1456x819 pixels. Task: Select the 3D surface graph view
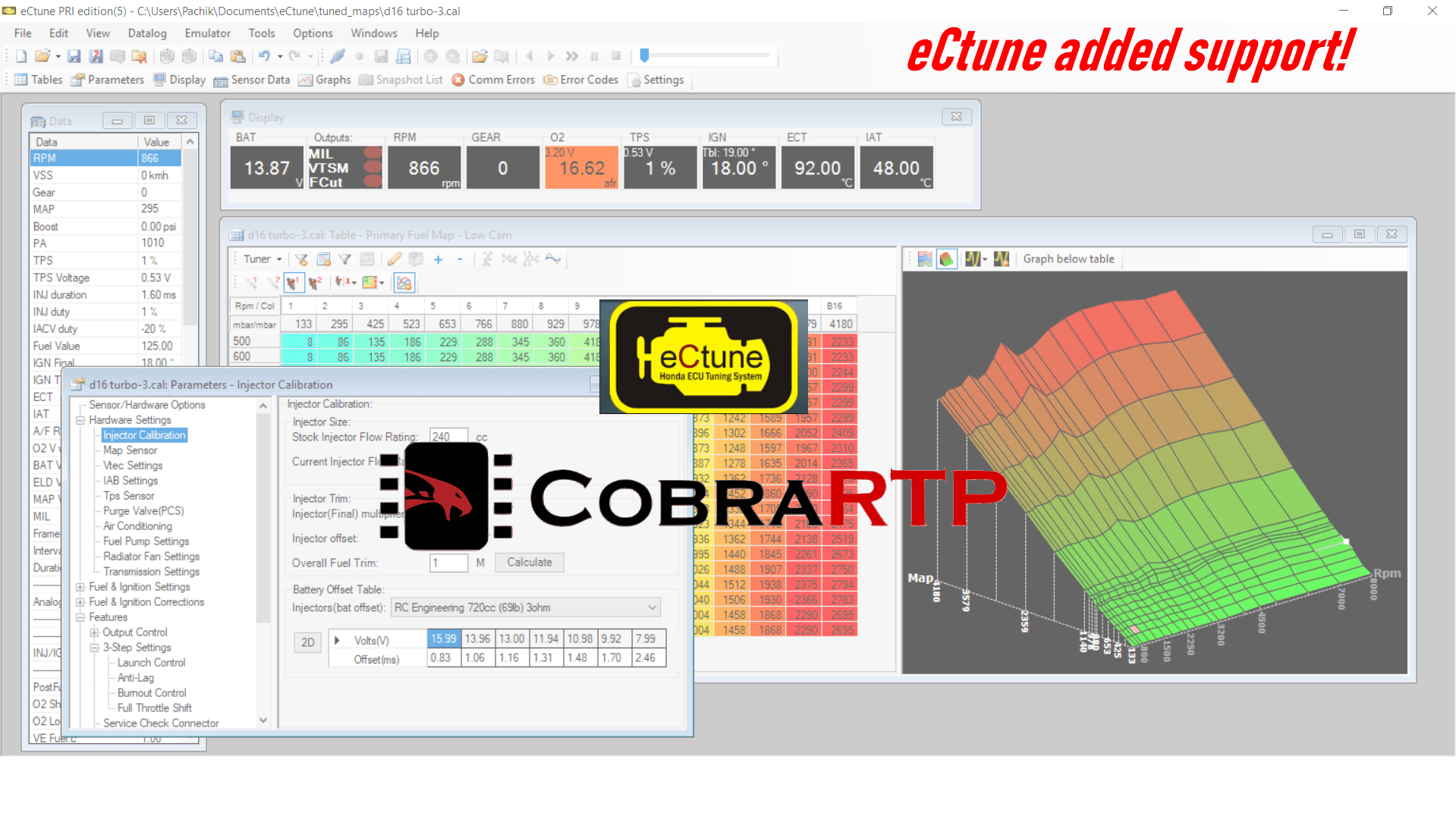tap(946, 259)
